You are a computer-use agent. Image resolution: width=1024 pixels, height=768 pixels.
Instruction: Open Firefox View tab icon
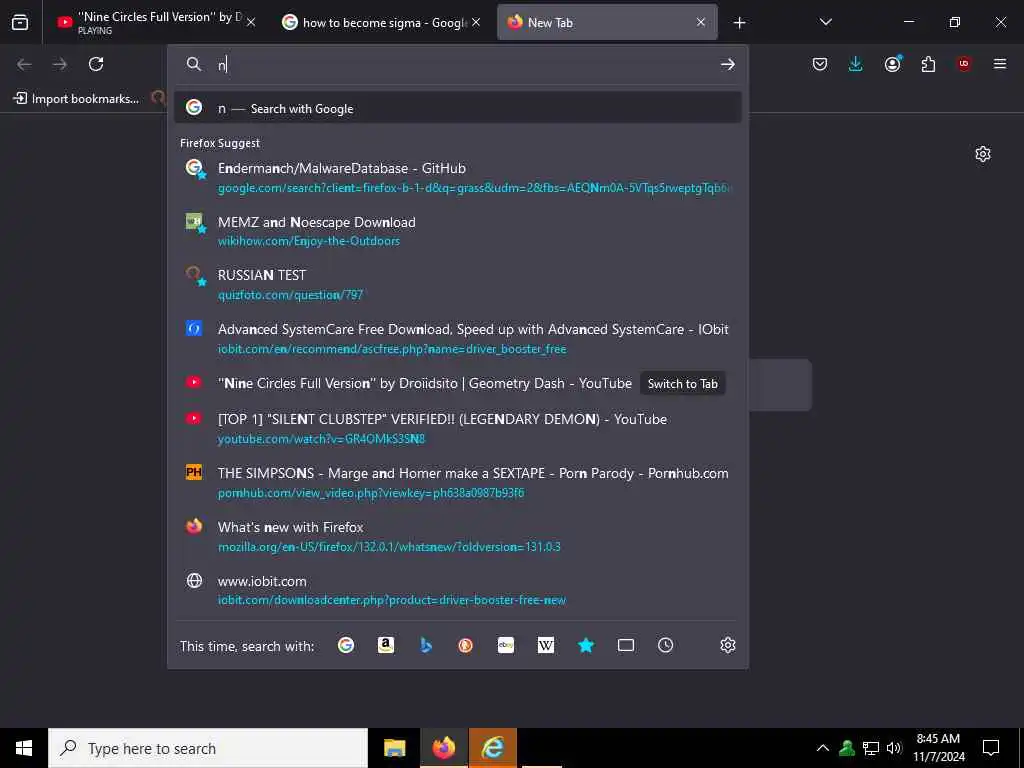tap(20, 22)
